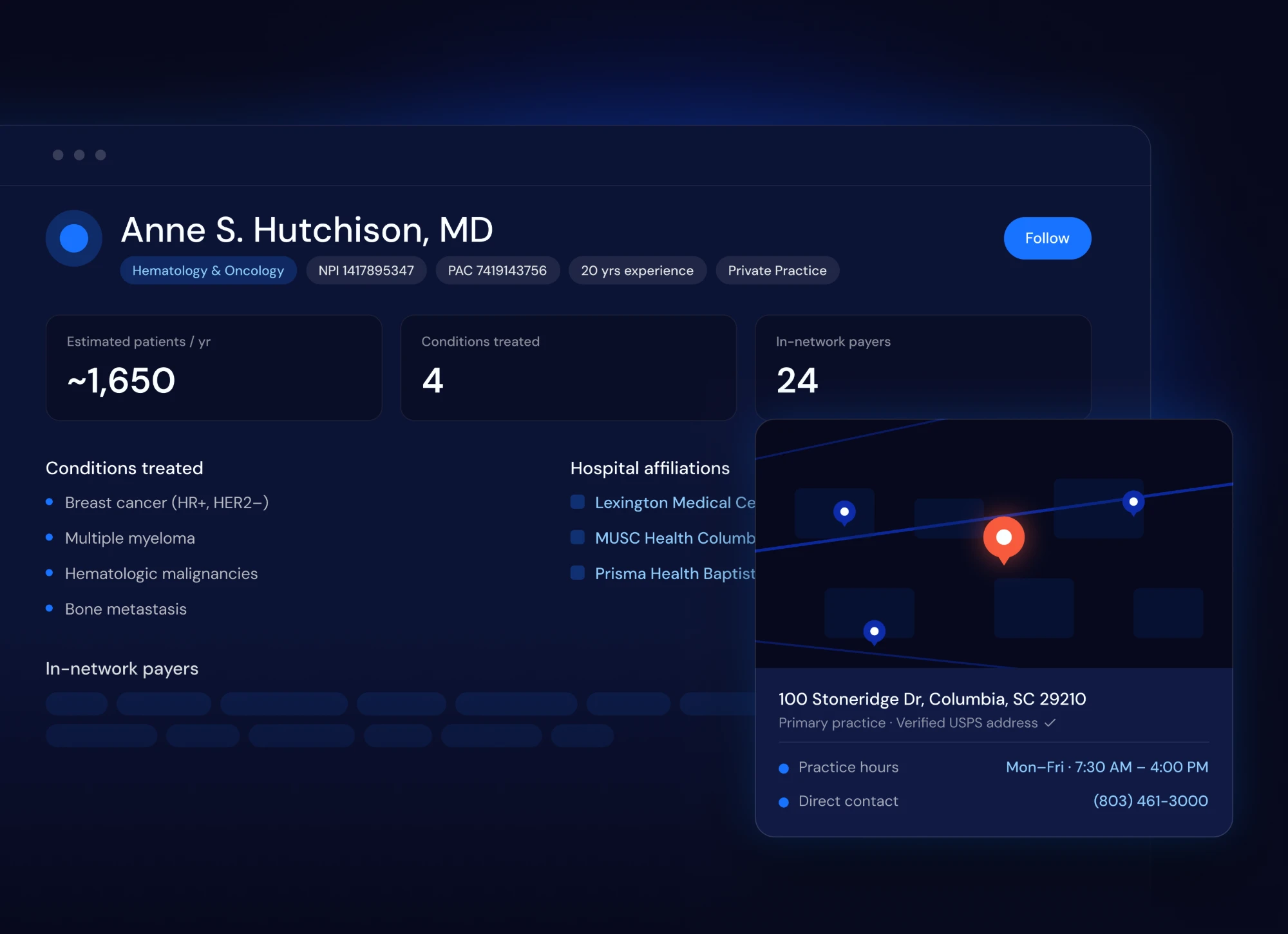The width and height of the screenshot is (1288, 934).
Task: Select Multiple myeloma condition
Action: coord(130,538)
